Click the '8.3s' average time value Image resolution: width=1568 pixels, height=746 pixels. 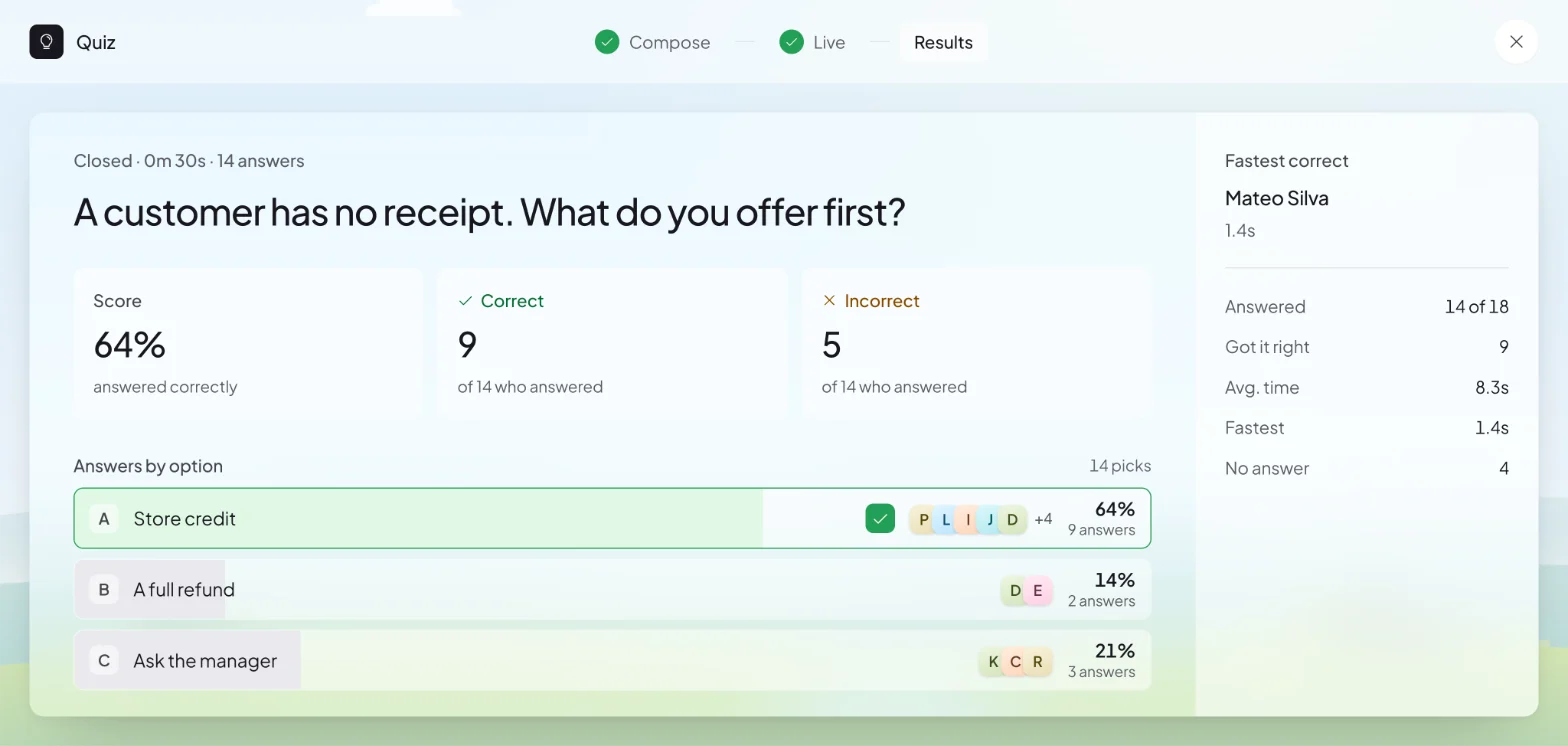click(x=1492, y=387)
